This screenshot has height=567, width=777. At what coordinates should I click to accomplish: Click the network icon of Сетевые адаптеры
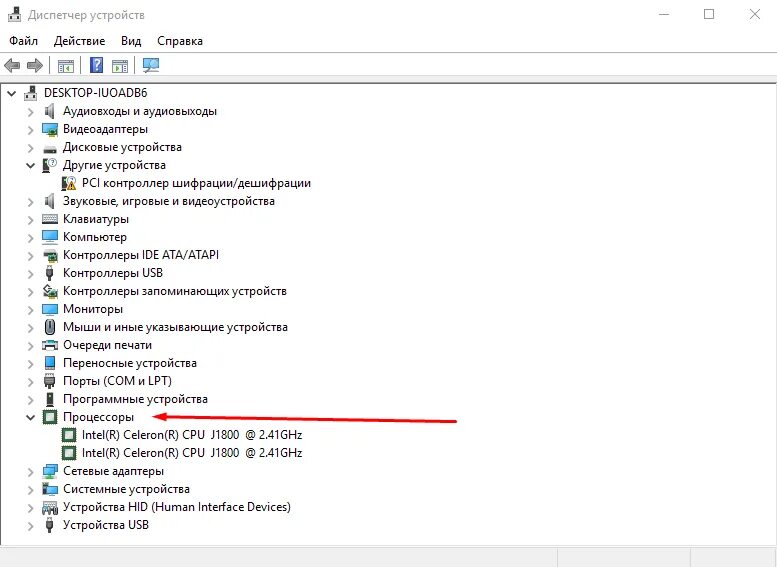pyautogui.click(x=50, y=471)
